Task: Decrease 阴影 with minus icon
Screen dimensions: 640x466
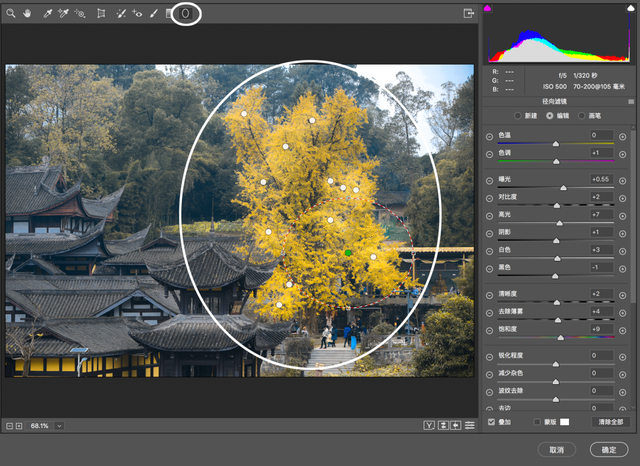Action: (x=489, y=233)
